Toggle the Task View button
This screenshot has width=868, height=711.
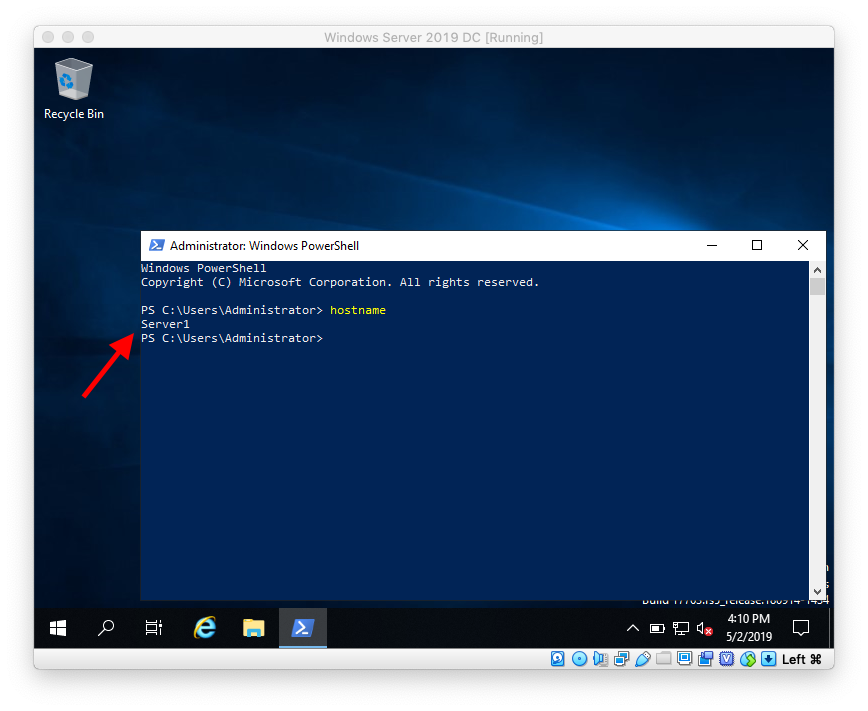152,628
